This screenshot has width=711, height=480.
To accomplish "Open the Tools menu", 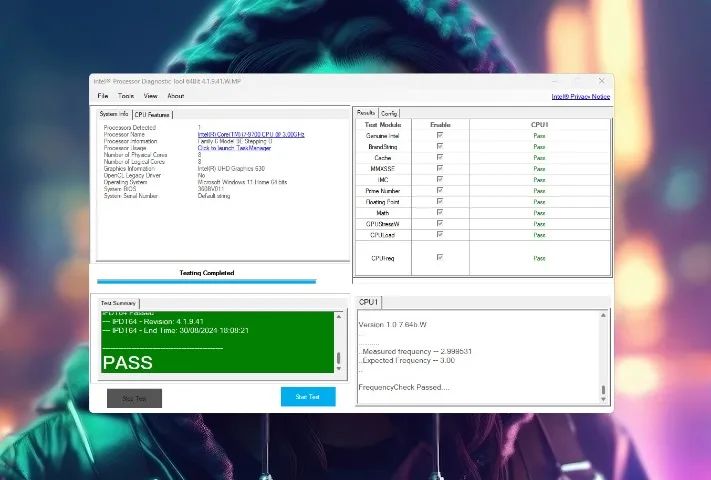I will [125, 96].
